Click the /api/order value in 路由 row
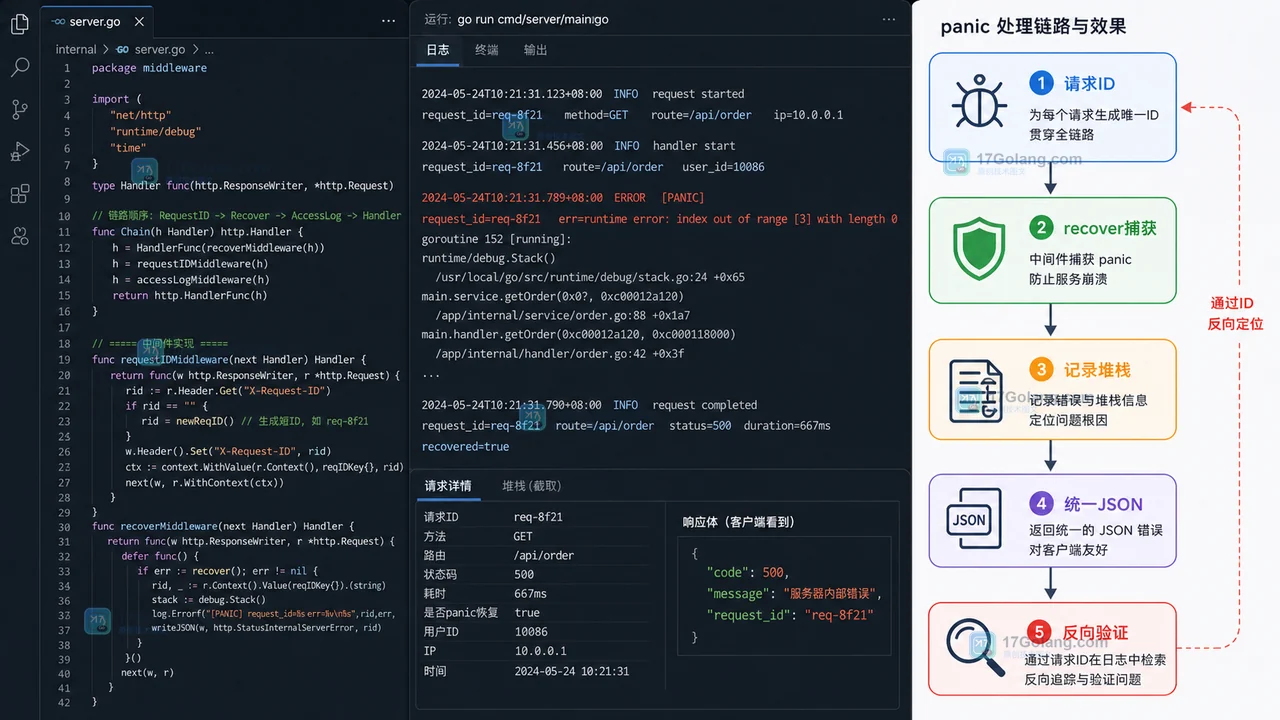This screenshot has height=720, width=1280. (544, 555)
